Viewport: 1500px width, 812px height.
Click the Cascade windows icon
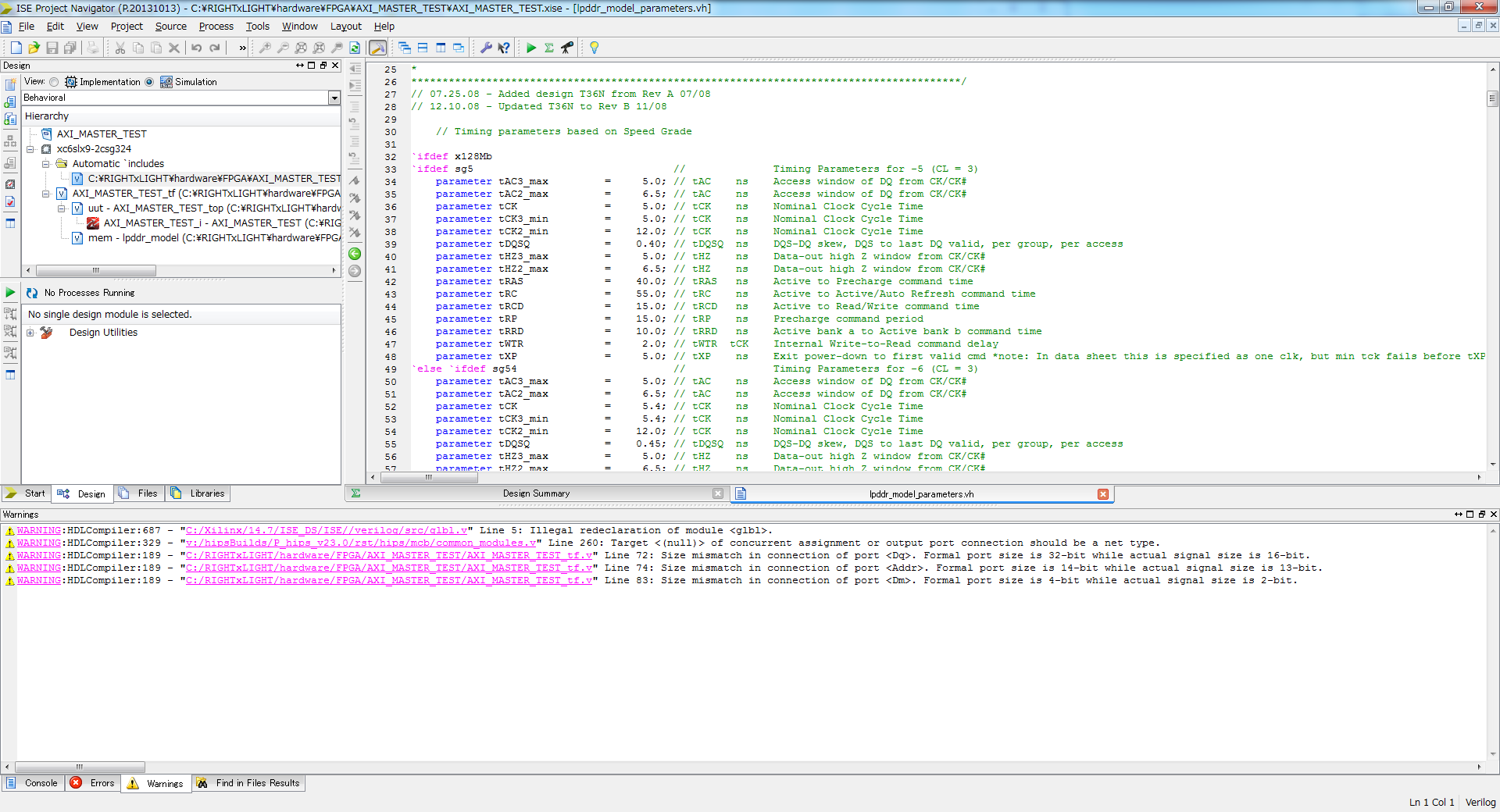(405, 48)
